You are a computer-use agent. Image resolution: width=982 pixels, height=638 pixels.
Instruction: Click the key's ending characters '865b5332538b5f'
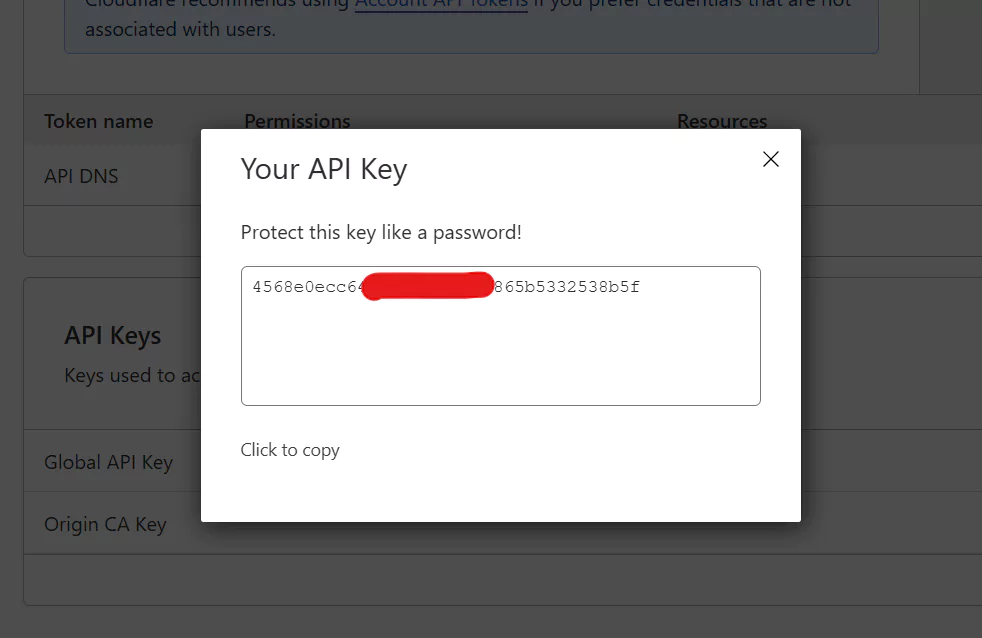pos(567,288)
